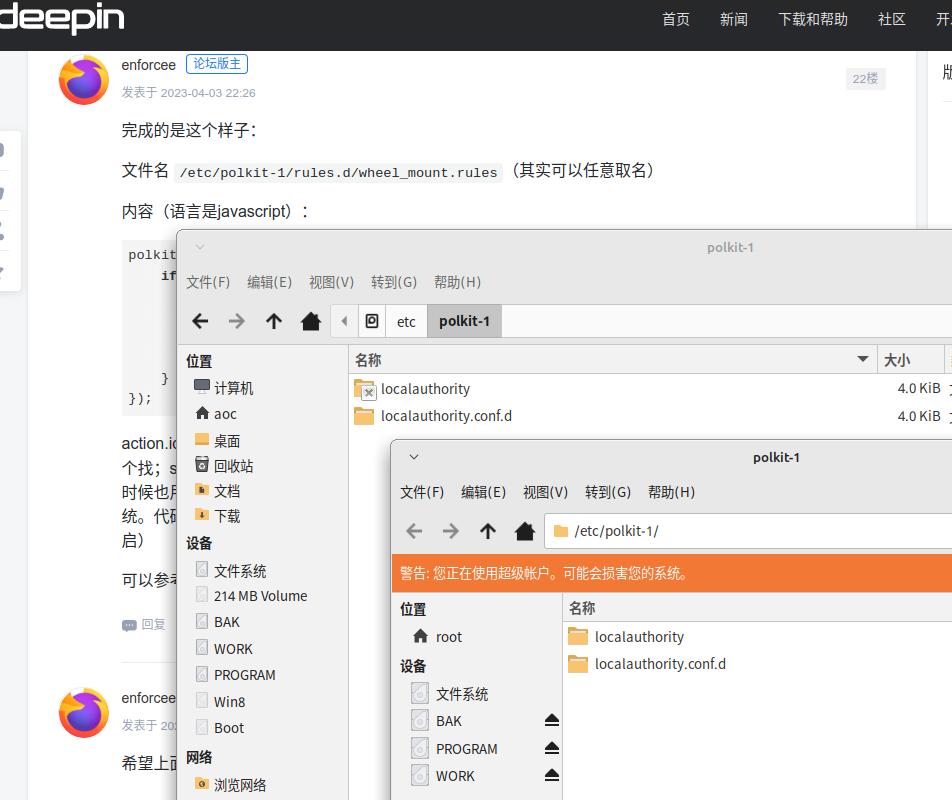Open 视图(V) menu in rear window
Screen dimensions: 952x800
click(332, 282)
